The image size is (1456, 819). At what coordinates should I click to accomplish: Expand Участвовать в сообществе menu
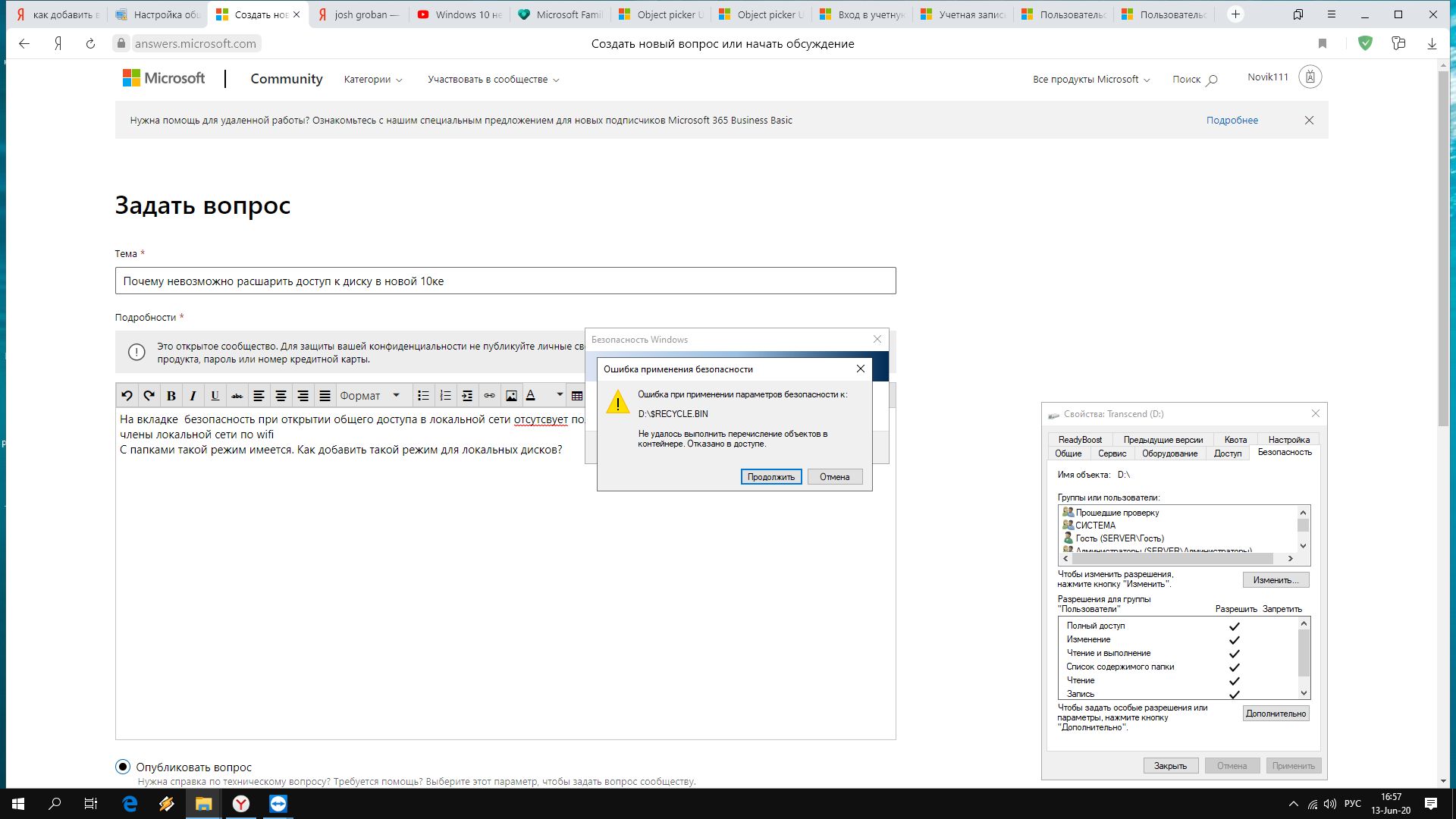494,79
